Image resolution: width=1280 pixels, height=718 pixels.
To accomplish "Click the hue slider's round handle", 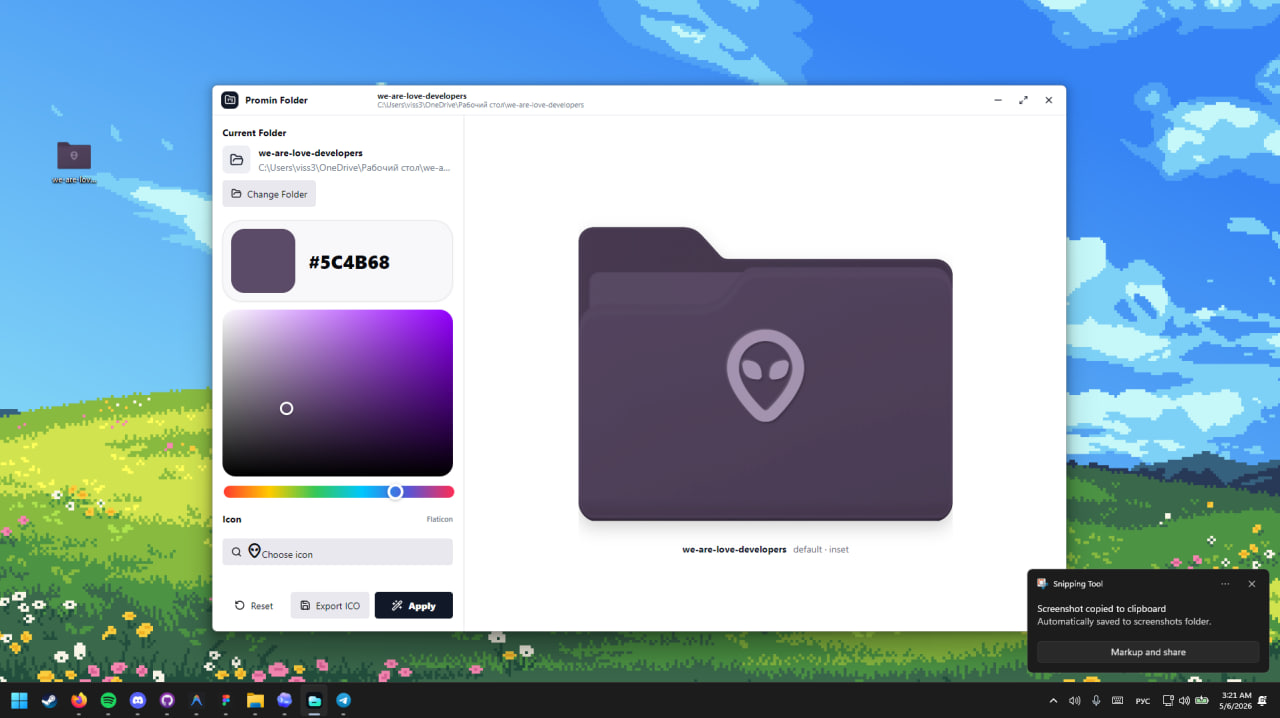I will point(396,492).
